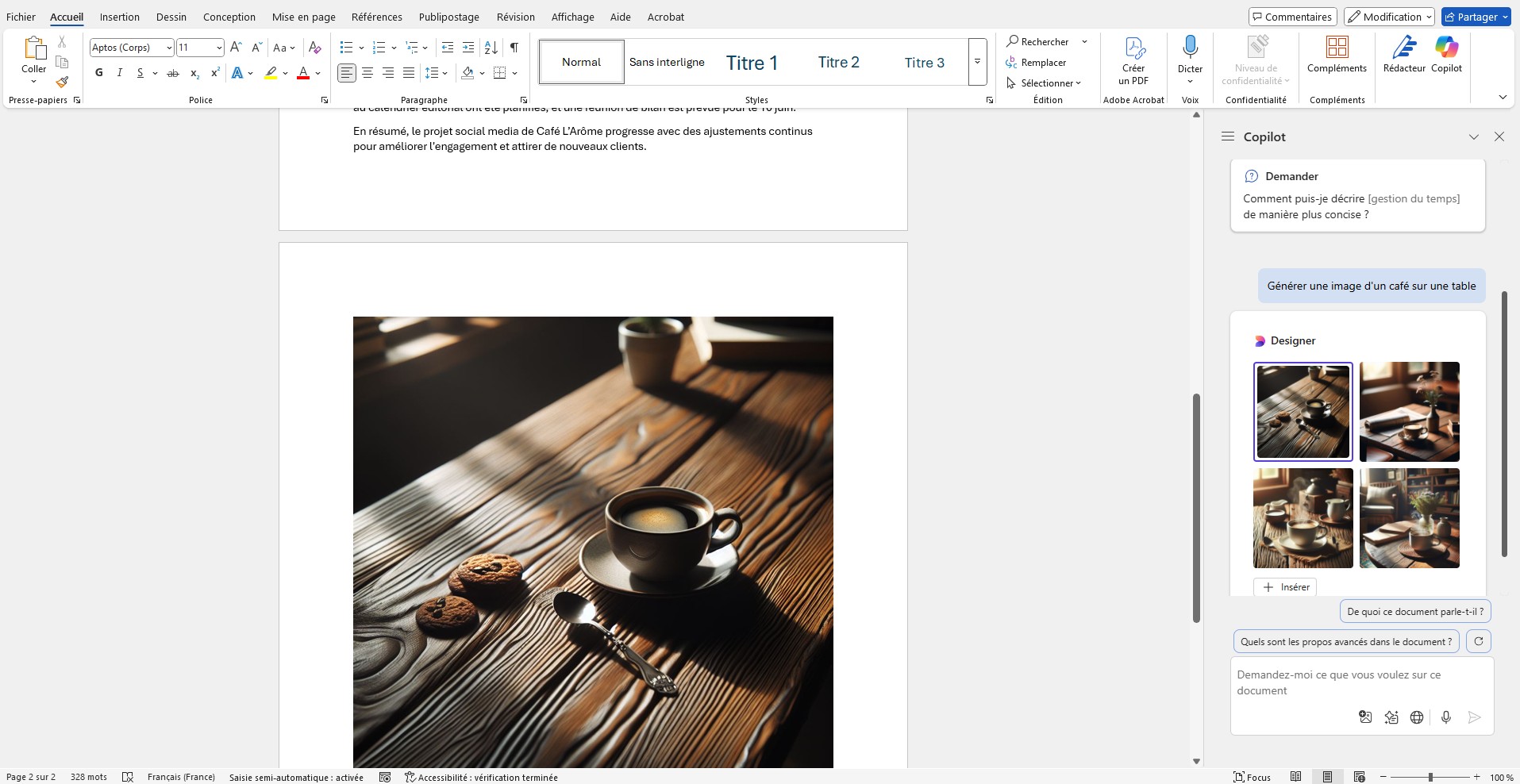Clear all formatting icon in Police group
The image size is (1520, 784).
pyautogui.click(x=314, y=48)
